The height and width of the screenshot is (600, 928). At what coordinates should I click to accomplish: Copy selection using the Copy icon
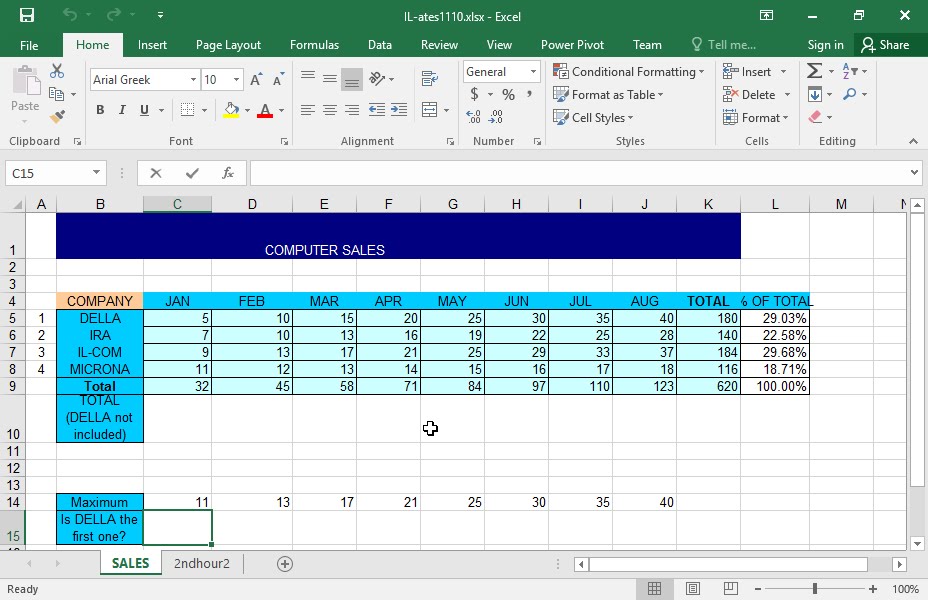pyautogui.click(x=57, y=93)
